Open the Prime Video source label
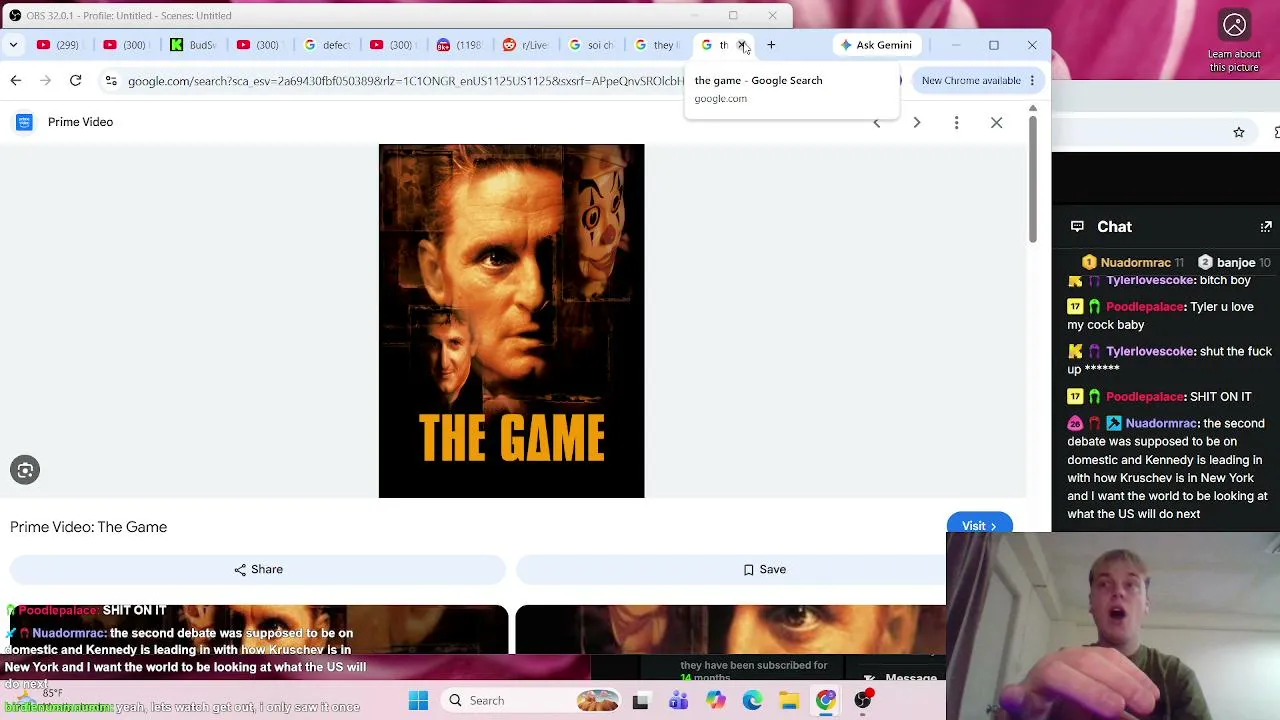 [x=80, y=122]
